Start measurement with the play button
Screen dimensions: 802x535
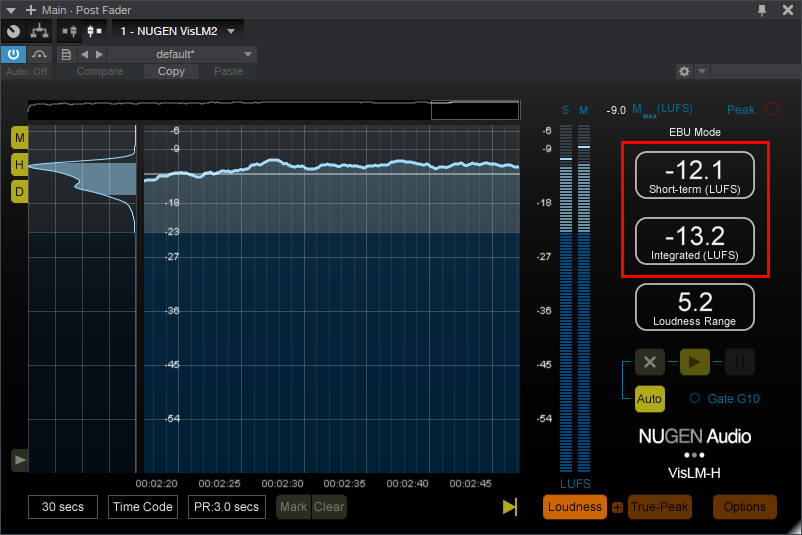coord(695,362)
